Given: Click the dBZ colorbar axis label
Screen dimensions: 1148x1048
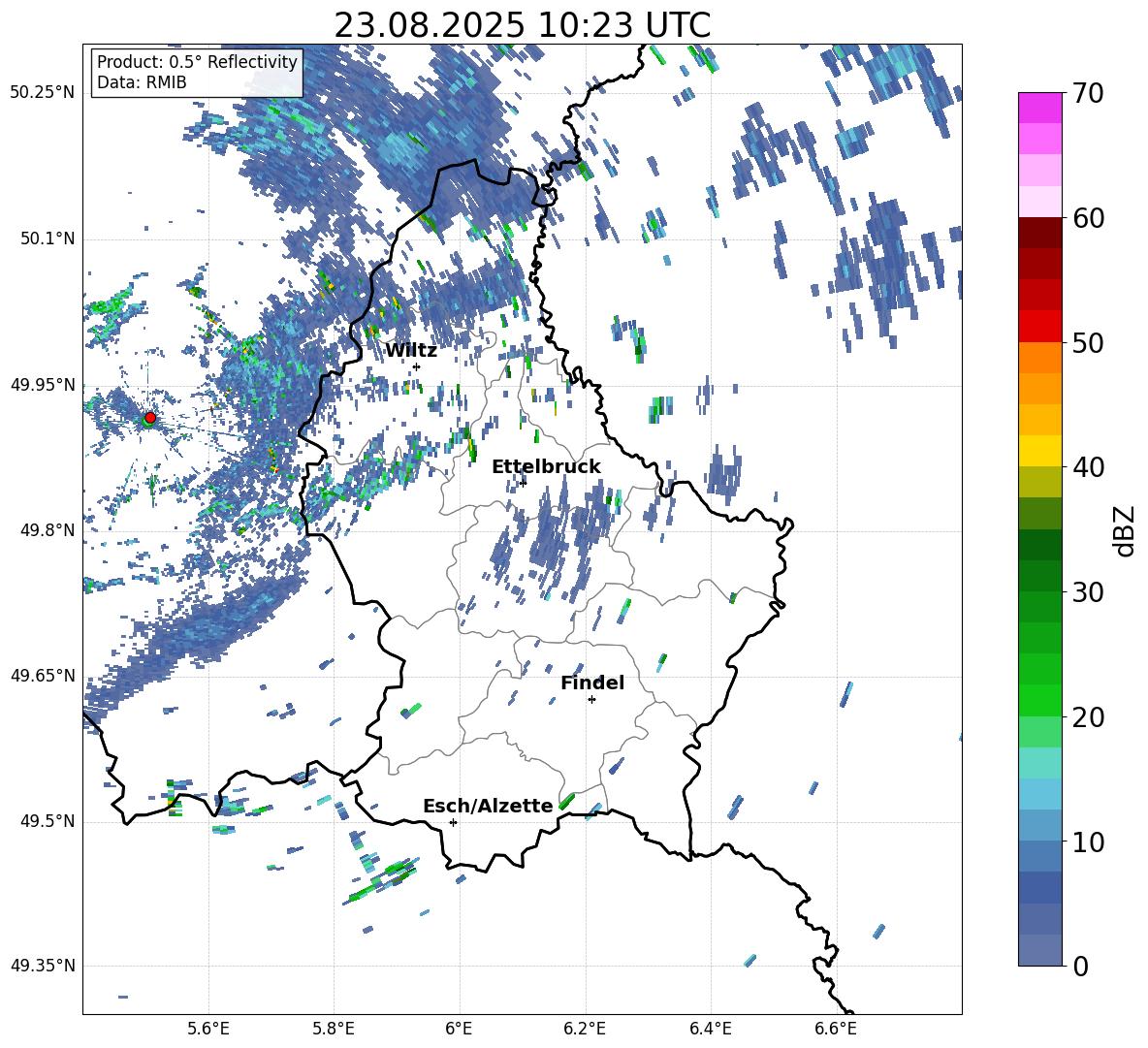Looking at the screenshot, I should pyautogui.click(x=1126, y=530).
